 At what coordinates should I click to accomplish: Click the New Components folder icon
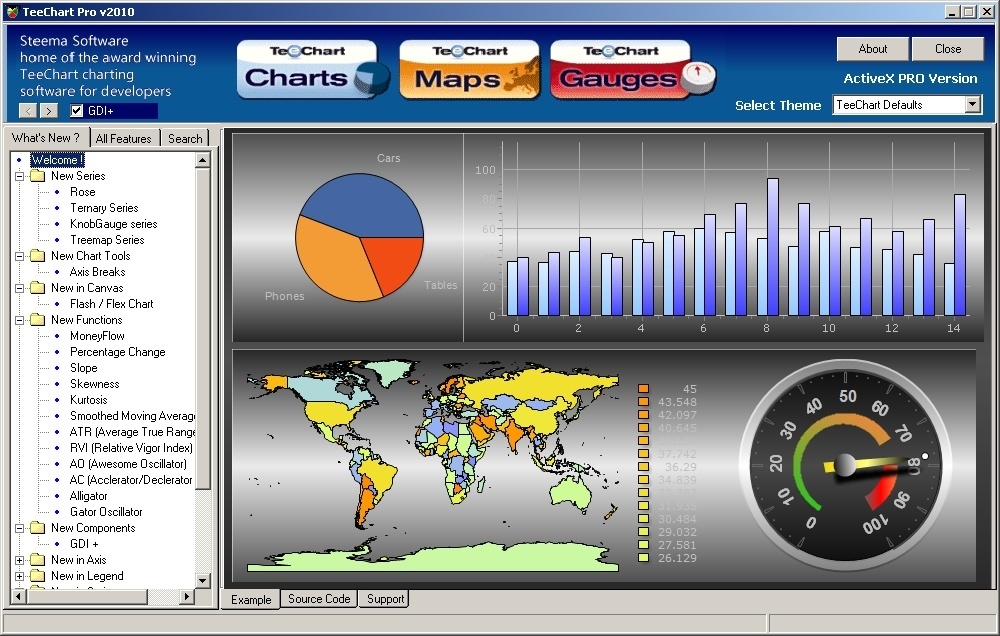coord(38,528)
